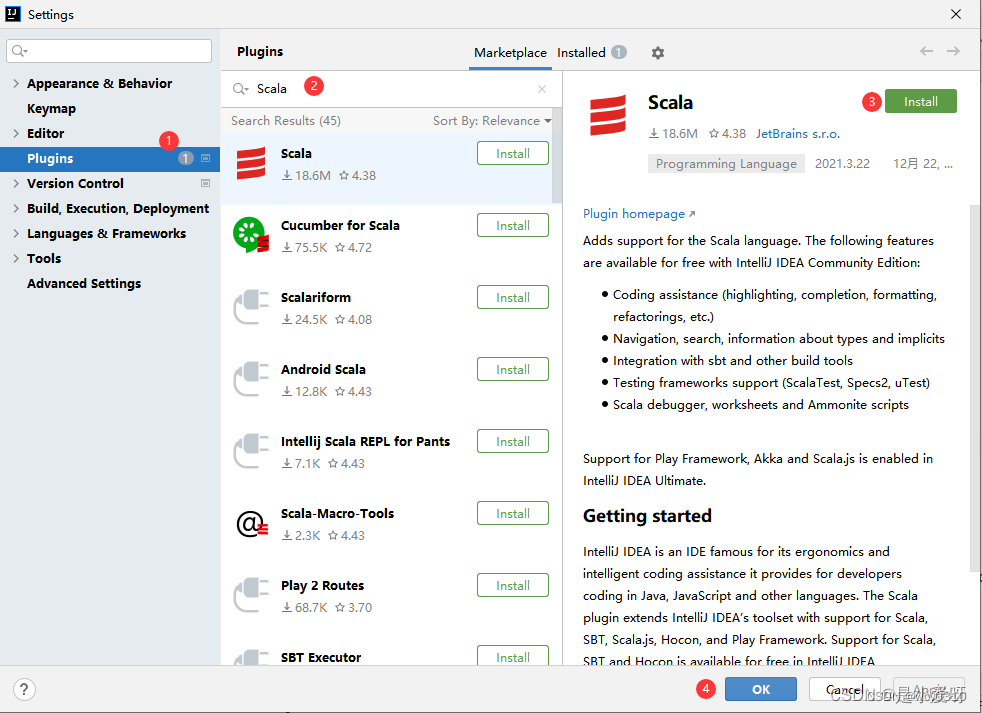Click the forward navigation arrow
Image resolution: width=982 pixels, height=713 pixels.
(x=953, y=51)
